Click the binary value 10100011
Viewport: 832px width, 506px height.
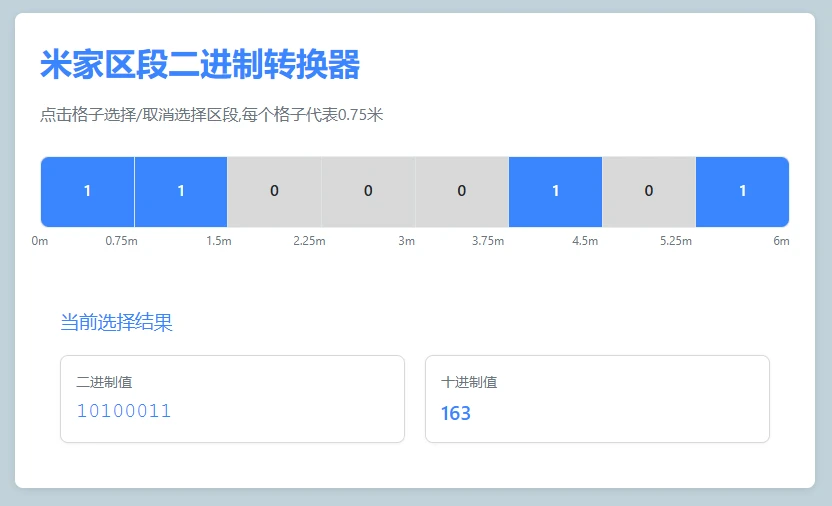pos(124,411)
